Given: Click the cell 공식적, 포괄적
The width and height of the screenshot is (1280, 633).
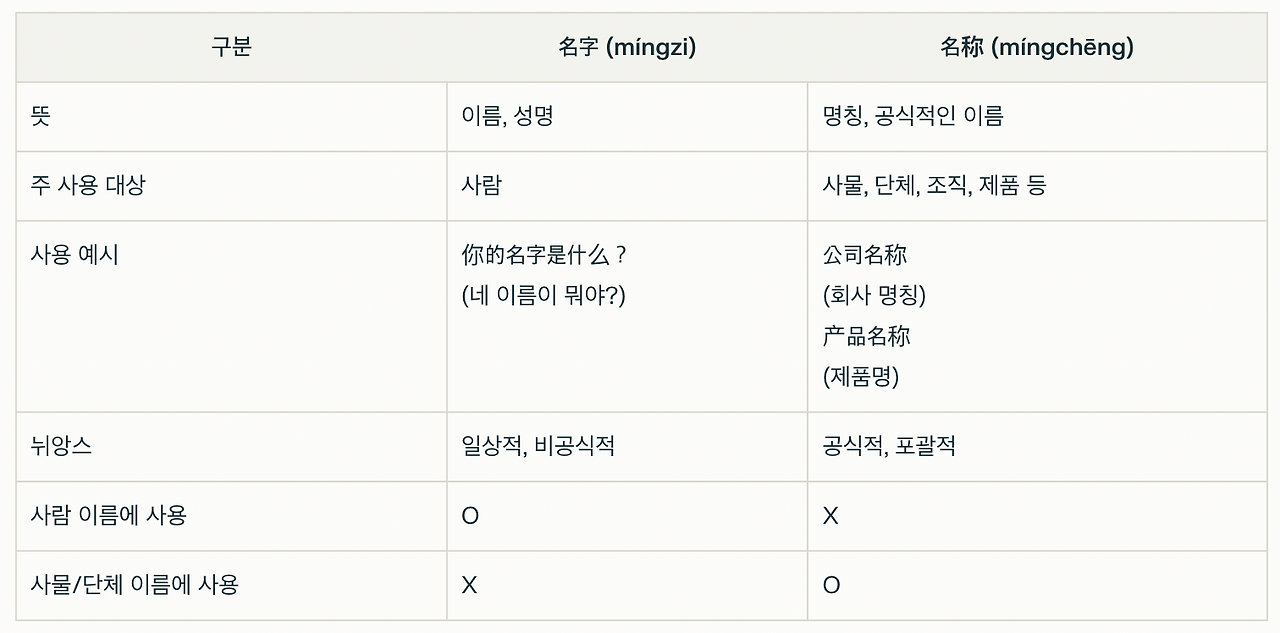Looking at the screenshot, I should tap(889, 446).
